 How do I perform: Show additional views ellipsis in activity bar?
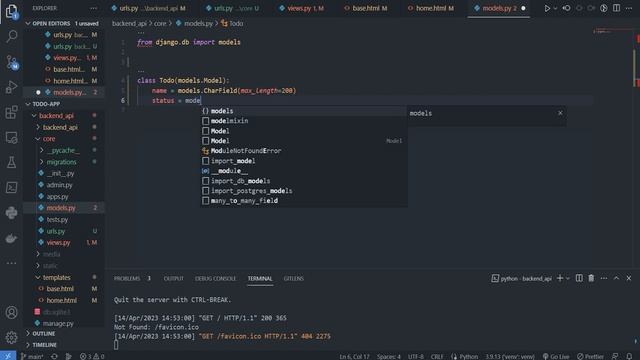click(11, 263)
